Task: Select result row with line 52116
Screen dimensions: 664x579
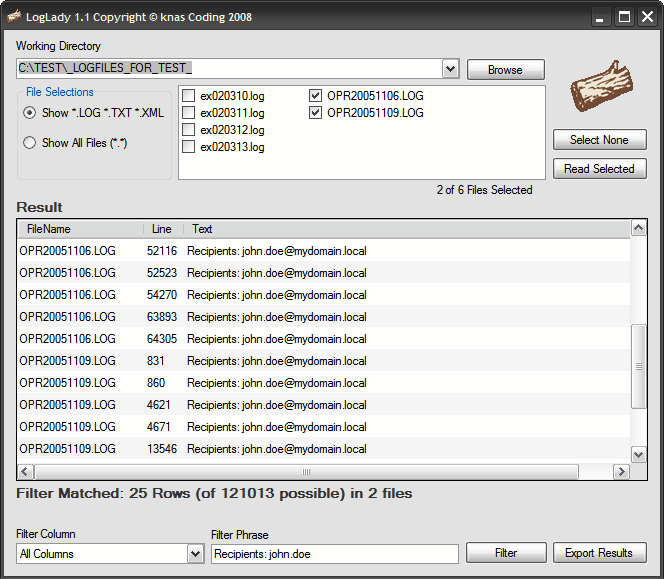Action: (324, 251)
